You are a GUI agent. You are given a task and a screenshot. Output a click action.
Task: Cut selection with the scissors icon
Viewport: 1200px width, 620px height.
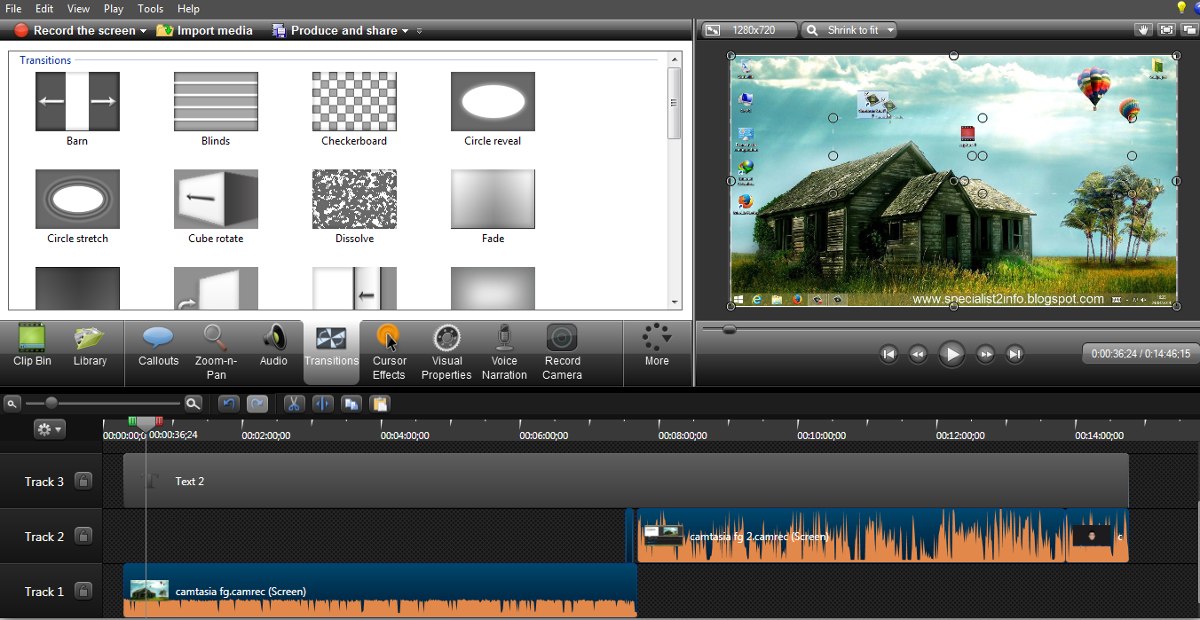pyautogui.click(x=294, y=404)
